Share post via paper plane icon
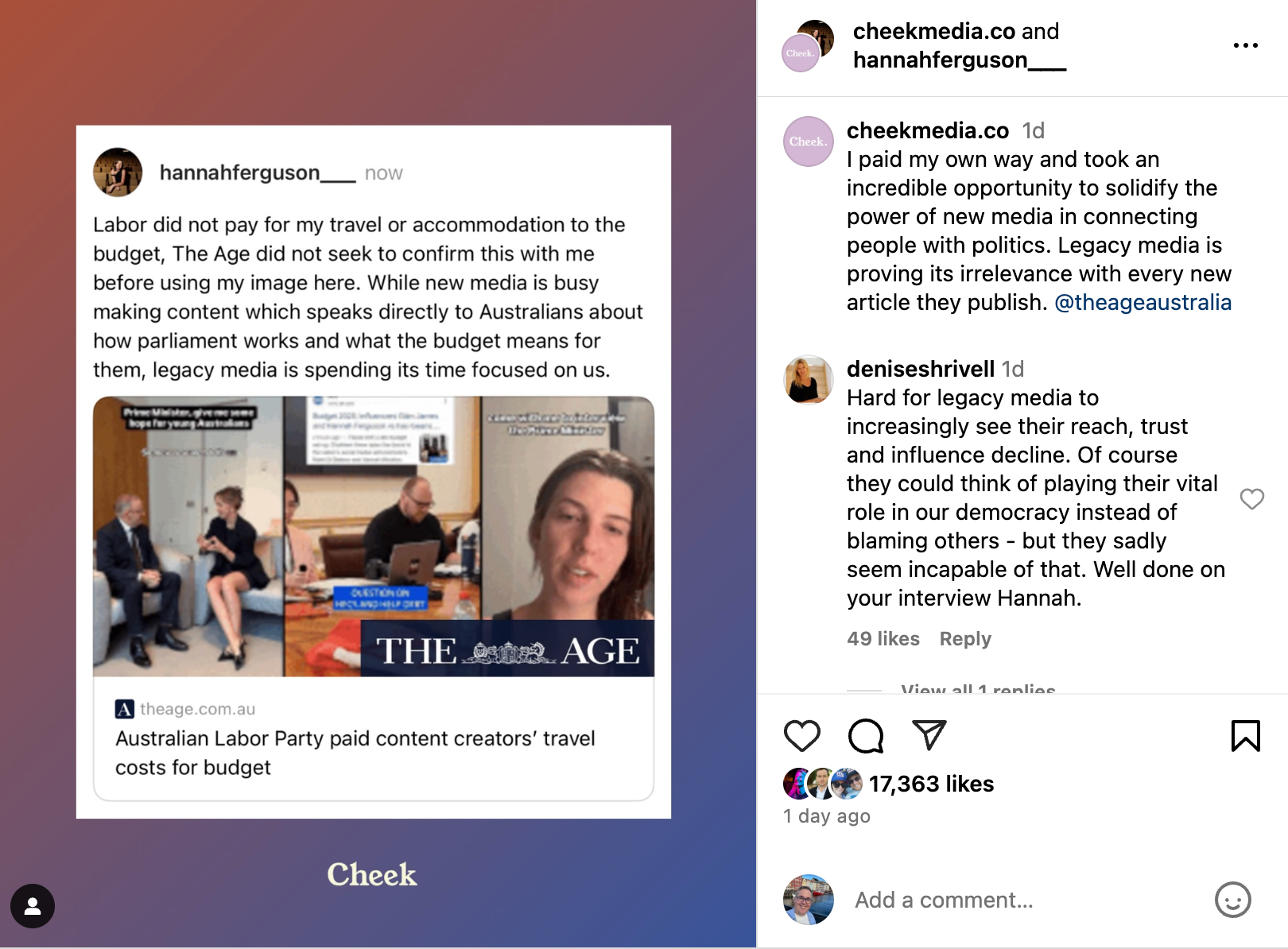1288x949 pixels. 929,735
